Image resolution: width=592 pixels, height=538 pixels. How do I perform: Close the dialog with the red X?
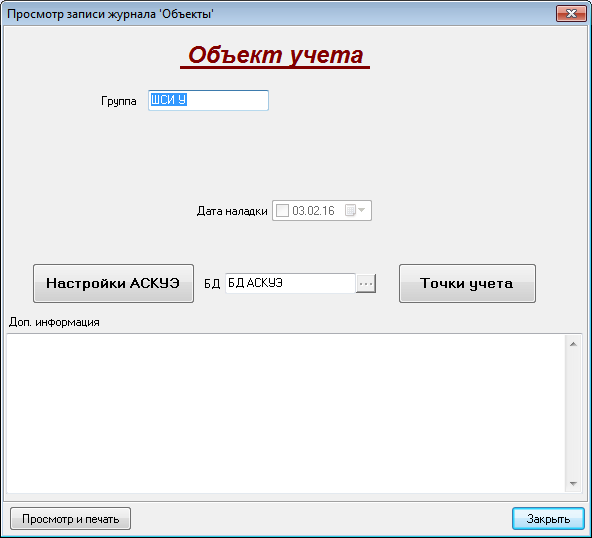pos(571,14)
